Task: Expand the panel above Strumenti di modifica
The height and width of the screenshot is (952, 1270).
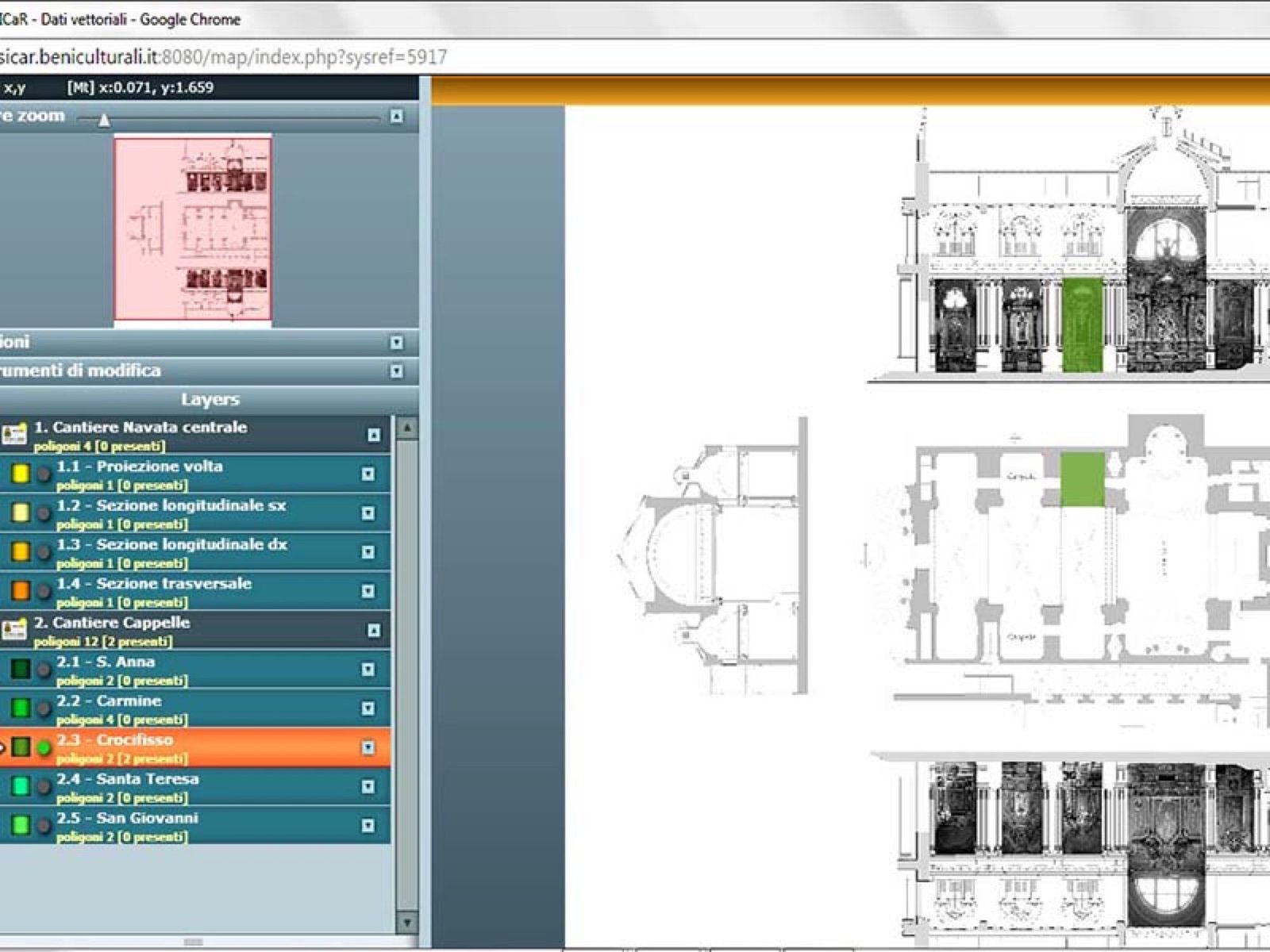Action: (x=396, y=343)
